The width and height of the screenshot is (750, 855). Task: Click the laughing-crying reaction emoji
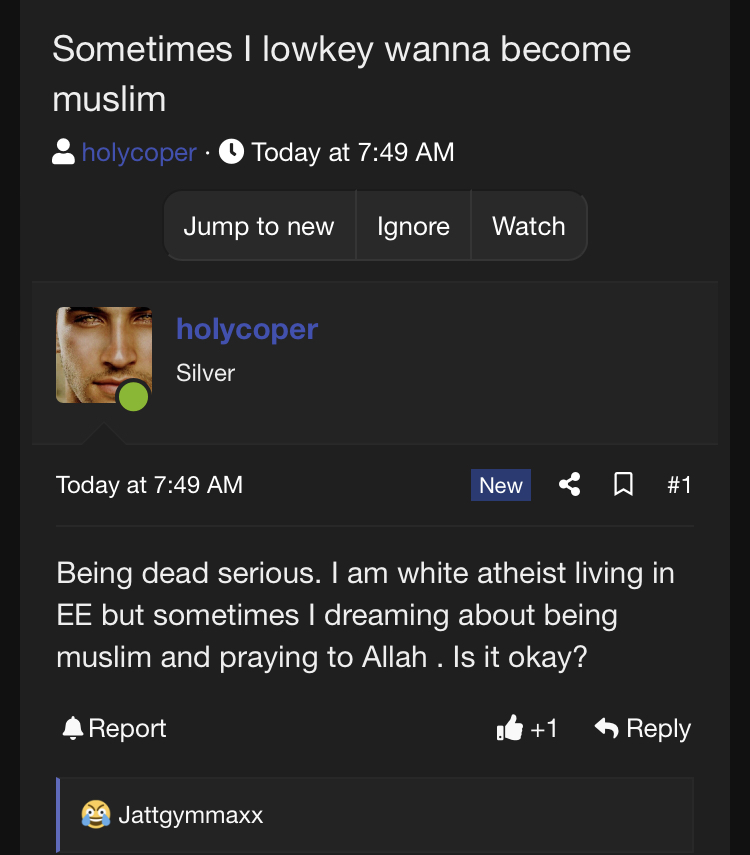[x=96, y=815]
